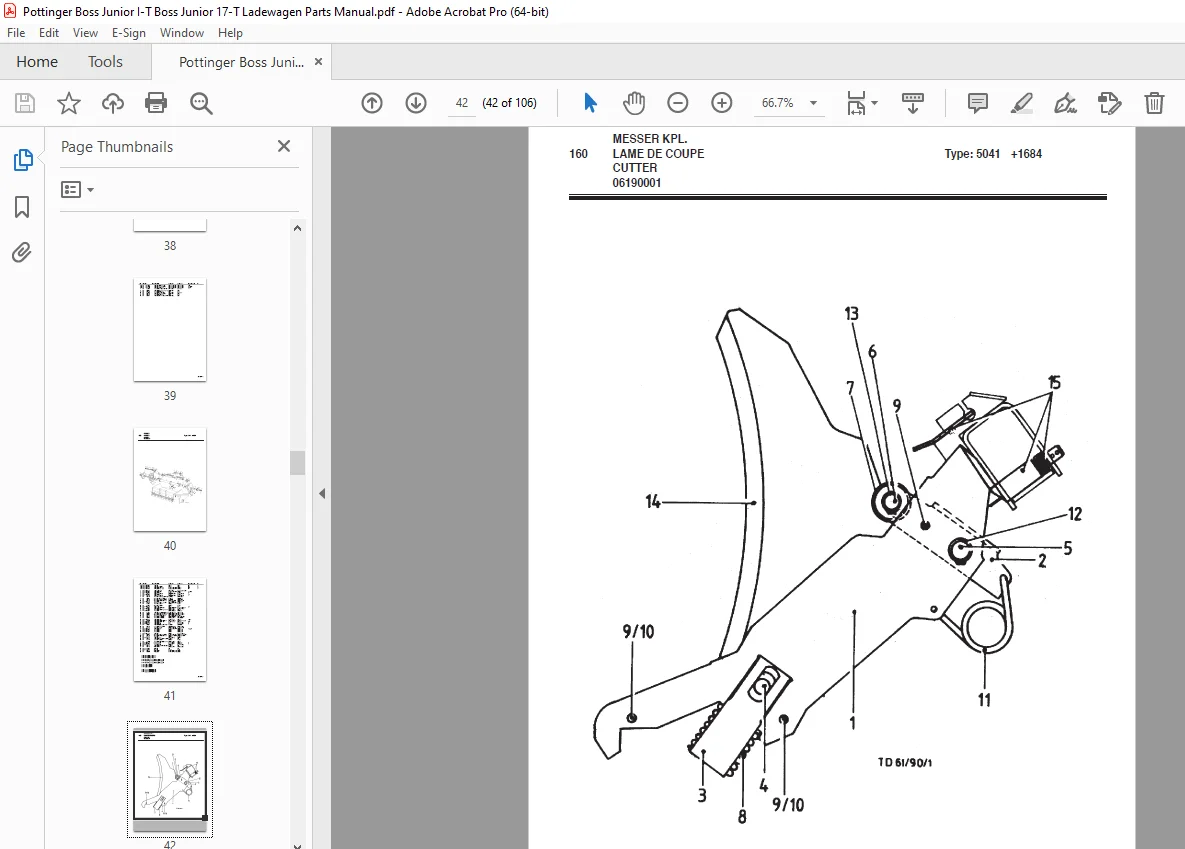Switch to the Tools tab
The image size is (1185, 849).
(105, 61)
